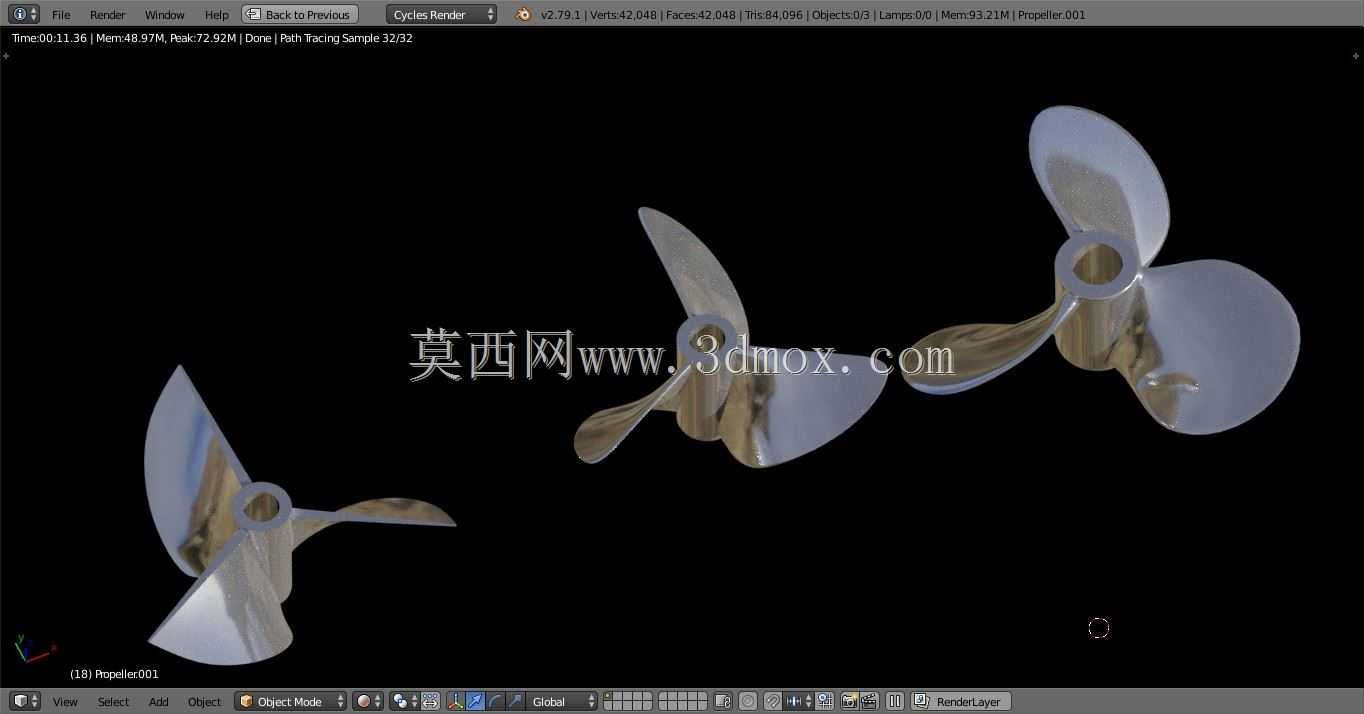Open the File menu
Viewport: 1364px width, 714px height.
(x=61, y=15)
